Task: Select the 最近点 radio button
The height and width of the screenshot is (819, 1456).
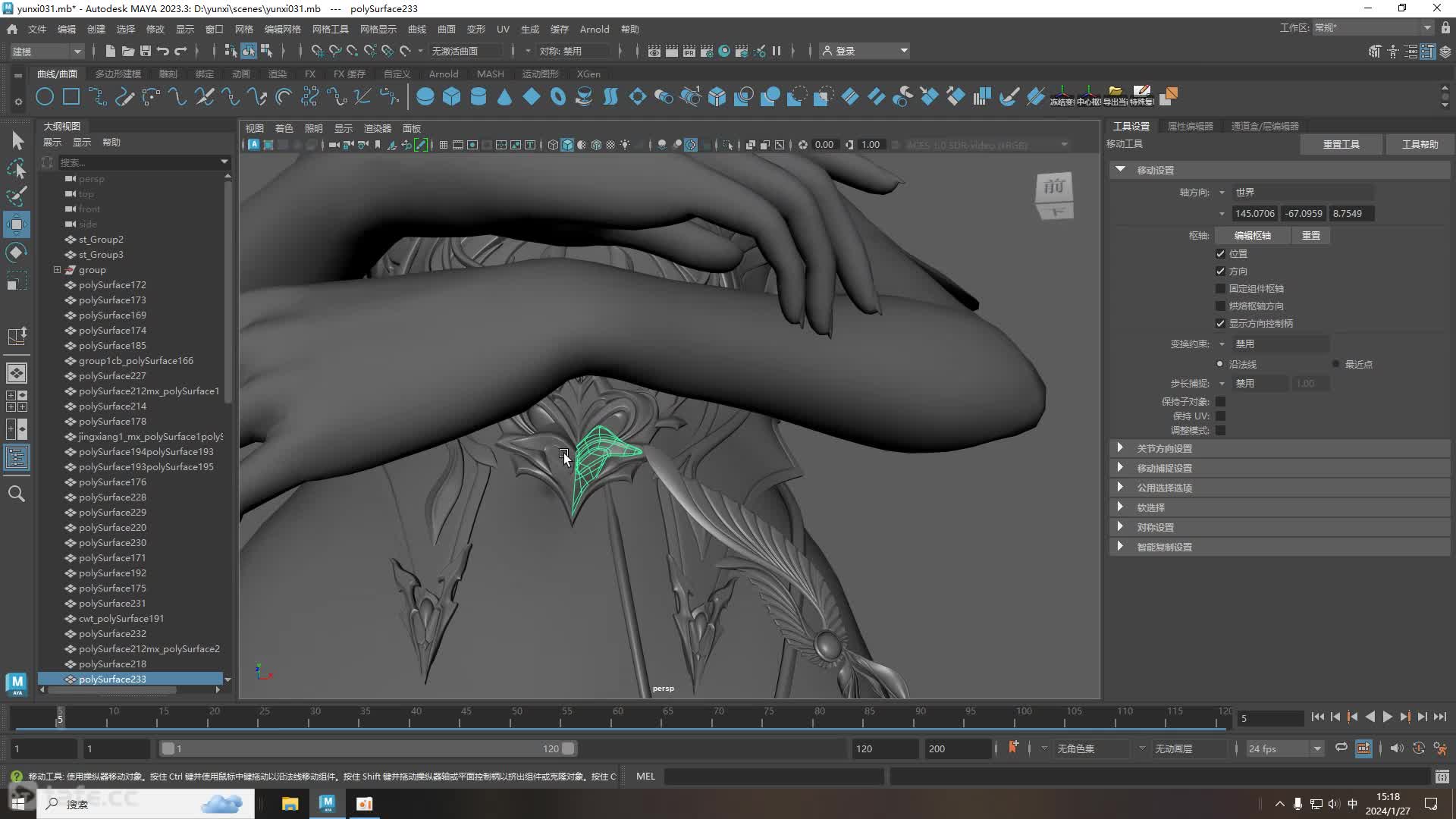Action: [x=1336, y=364]
